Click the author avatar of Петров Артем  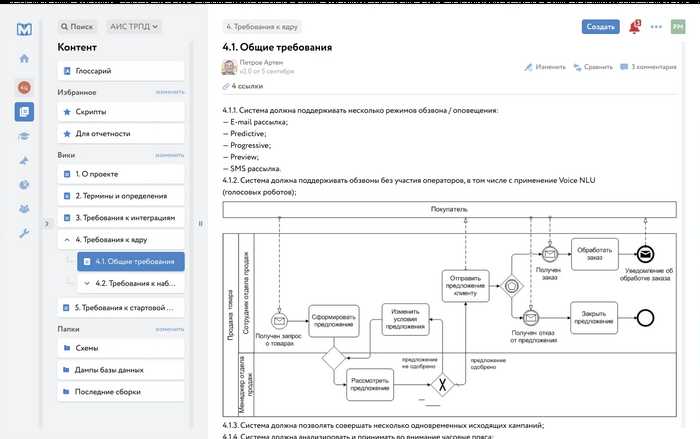pos(229,67)
